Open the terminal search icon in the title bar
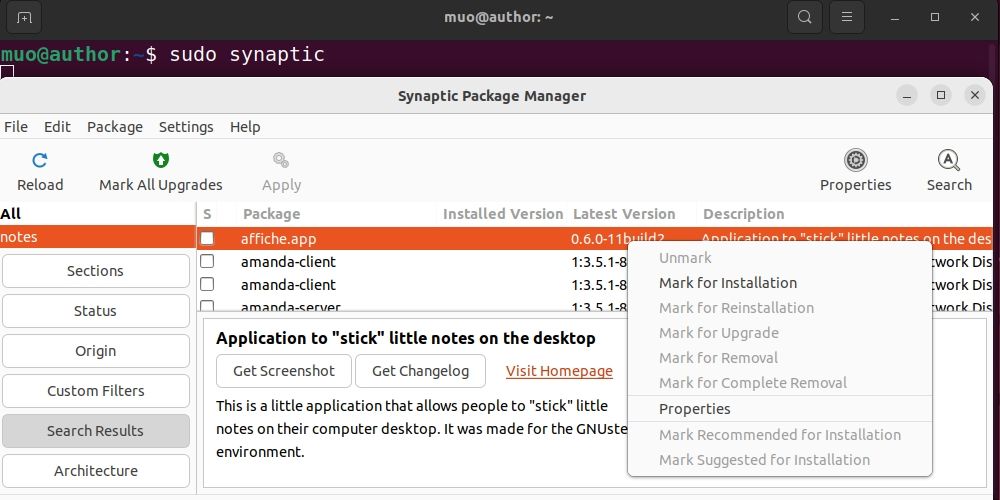This screenshot has width=1000, height=500. pyautogui.click(x=804, y=17)
